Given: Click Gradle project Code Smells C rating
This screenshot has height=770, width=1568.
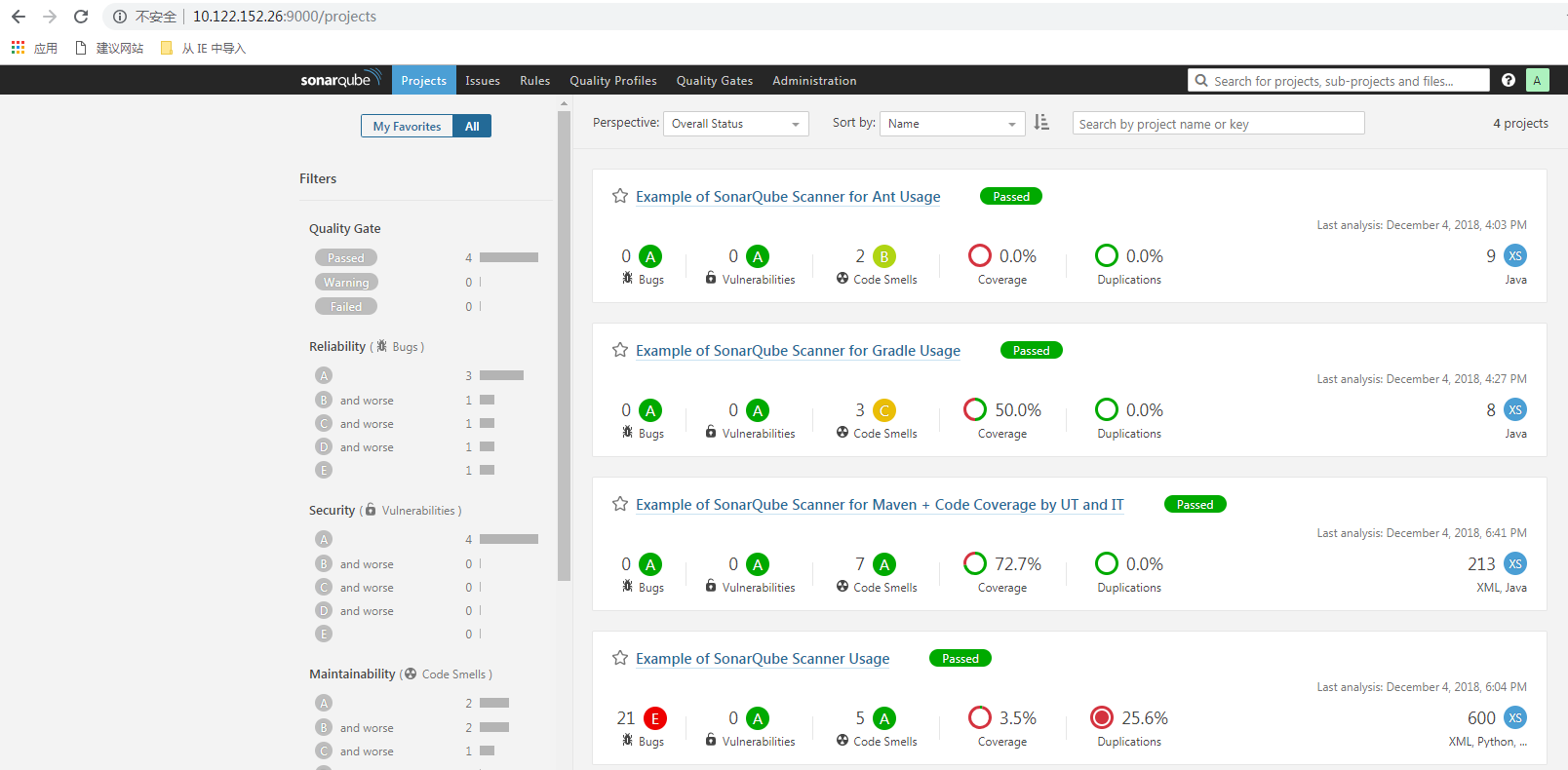Looking at the screenshot, I should click(x=884, y=410).
